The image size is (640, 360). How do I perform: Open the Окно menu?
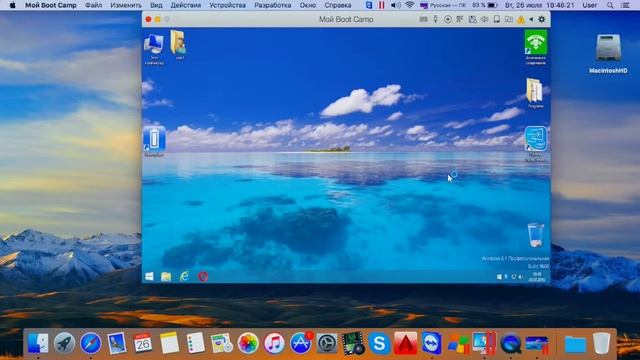pos(308,5)
